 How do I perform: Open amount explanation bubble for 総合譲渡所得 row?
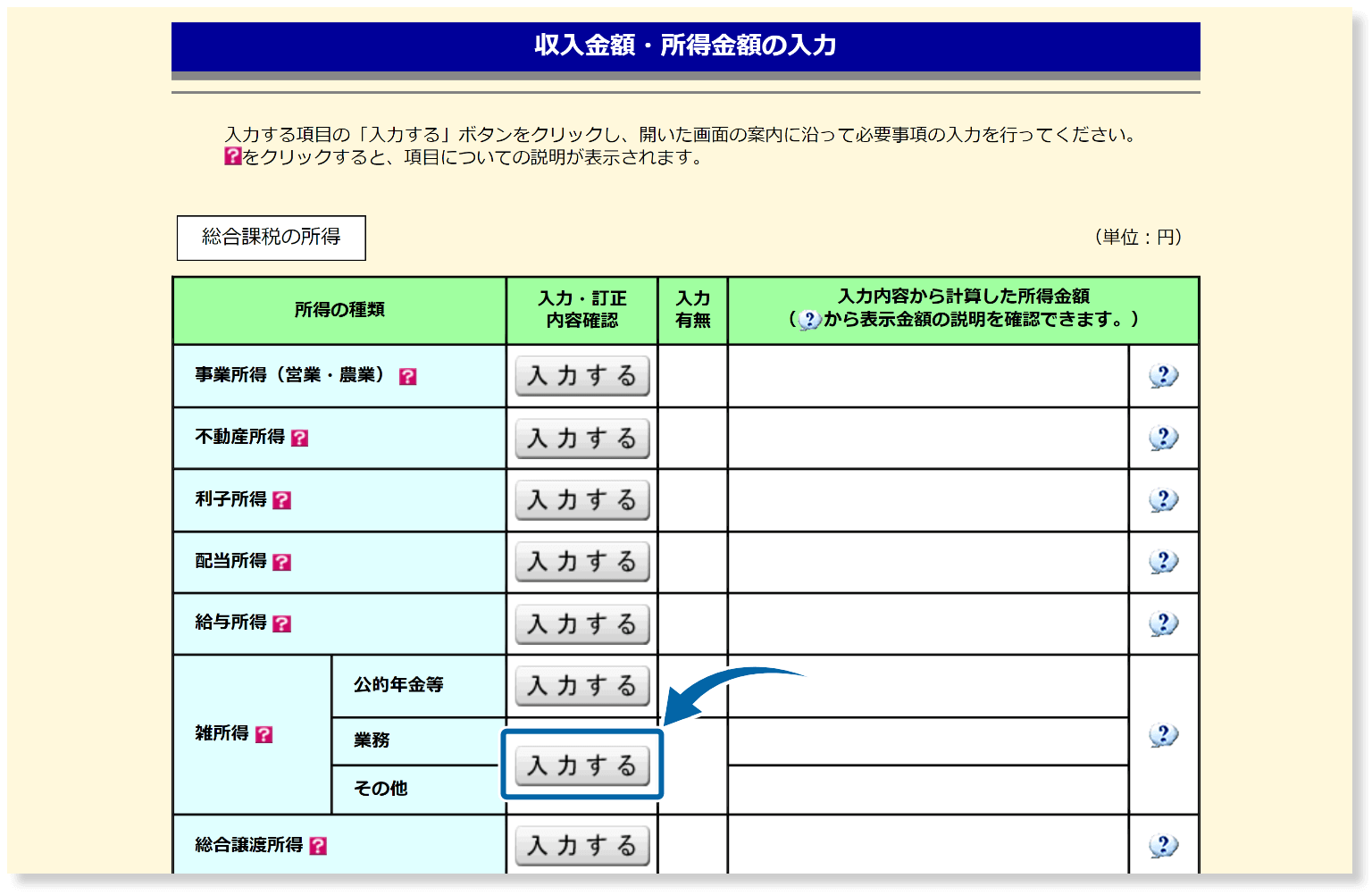point(1164,845)
